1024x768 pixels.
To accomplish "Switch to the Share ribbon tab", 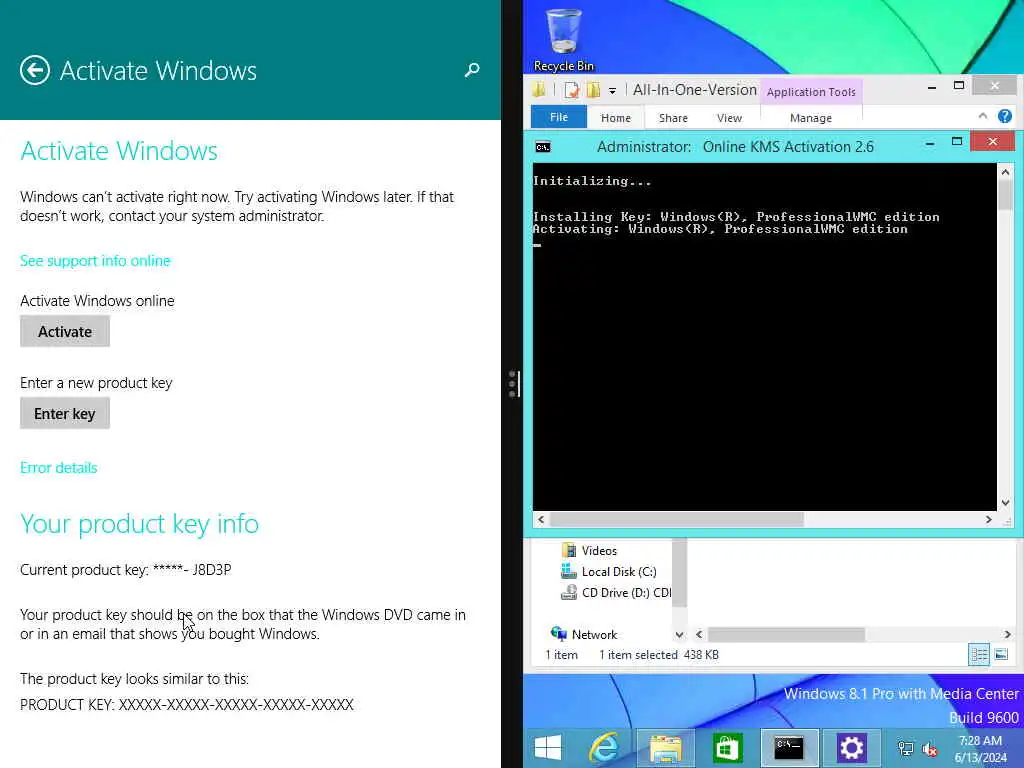I will pyautogui.click(x=673, y=118).
